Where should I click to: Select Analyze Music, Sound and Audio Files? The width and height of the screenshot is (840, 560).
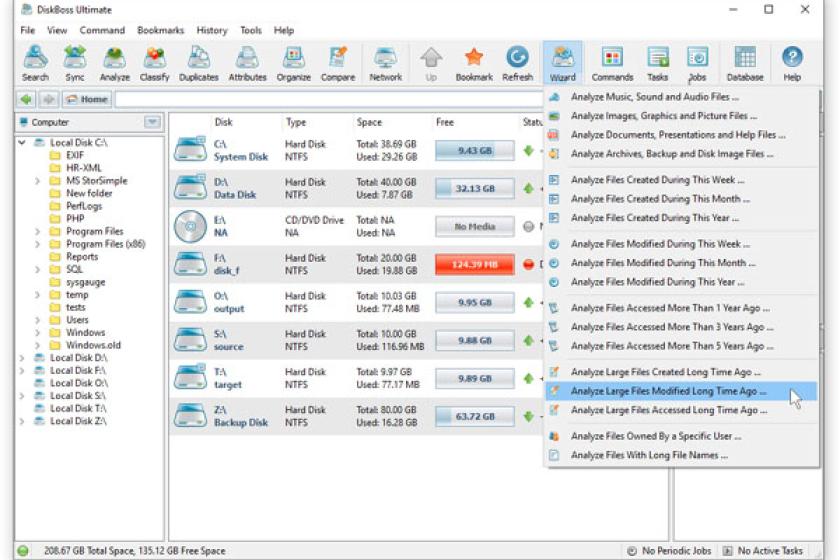[681, 97]
